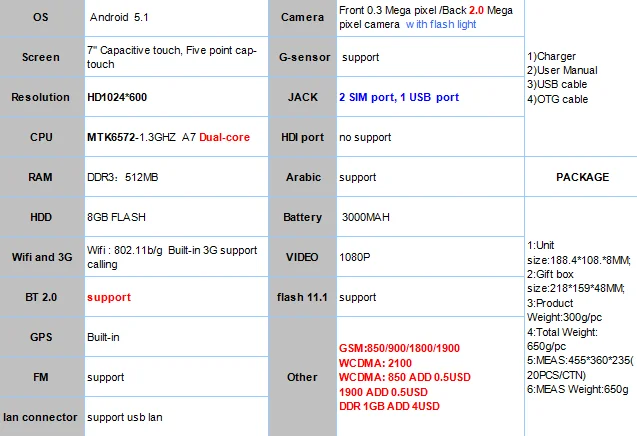Click the 1:Unit size:188.4*108.*8MM entry
The height and width of the screenshot is (436, 637).
[x=579, y=253]
